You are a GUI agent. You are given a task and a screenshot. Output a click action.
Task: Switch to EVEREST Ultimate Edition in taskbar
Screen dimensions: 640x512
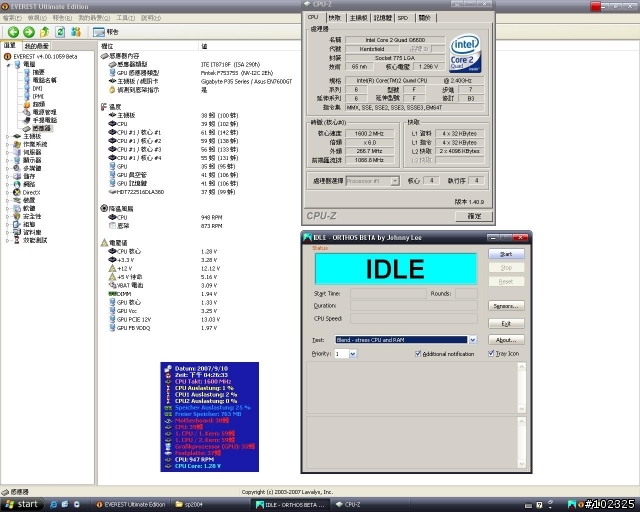pos(131,505)
